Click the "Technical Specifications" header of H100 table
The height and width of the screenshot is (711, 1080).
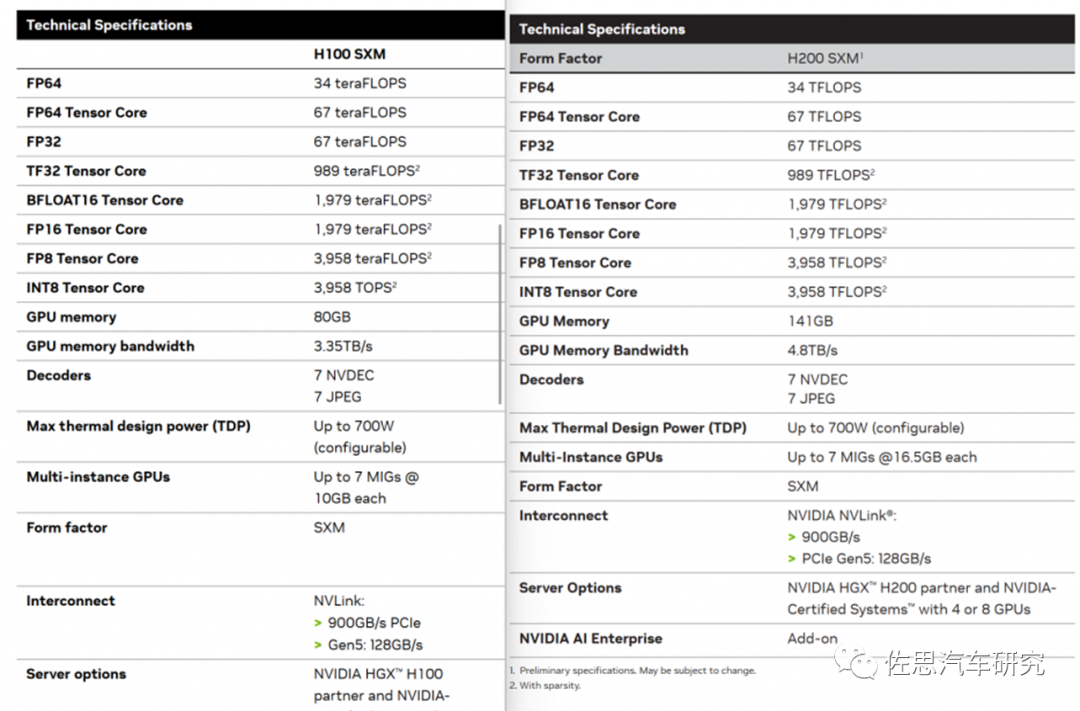click(x=109, y=25)
